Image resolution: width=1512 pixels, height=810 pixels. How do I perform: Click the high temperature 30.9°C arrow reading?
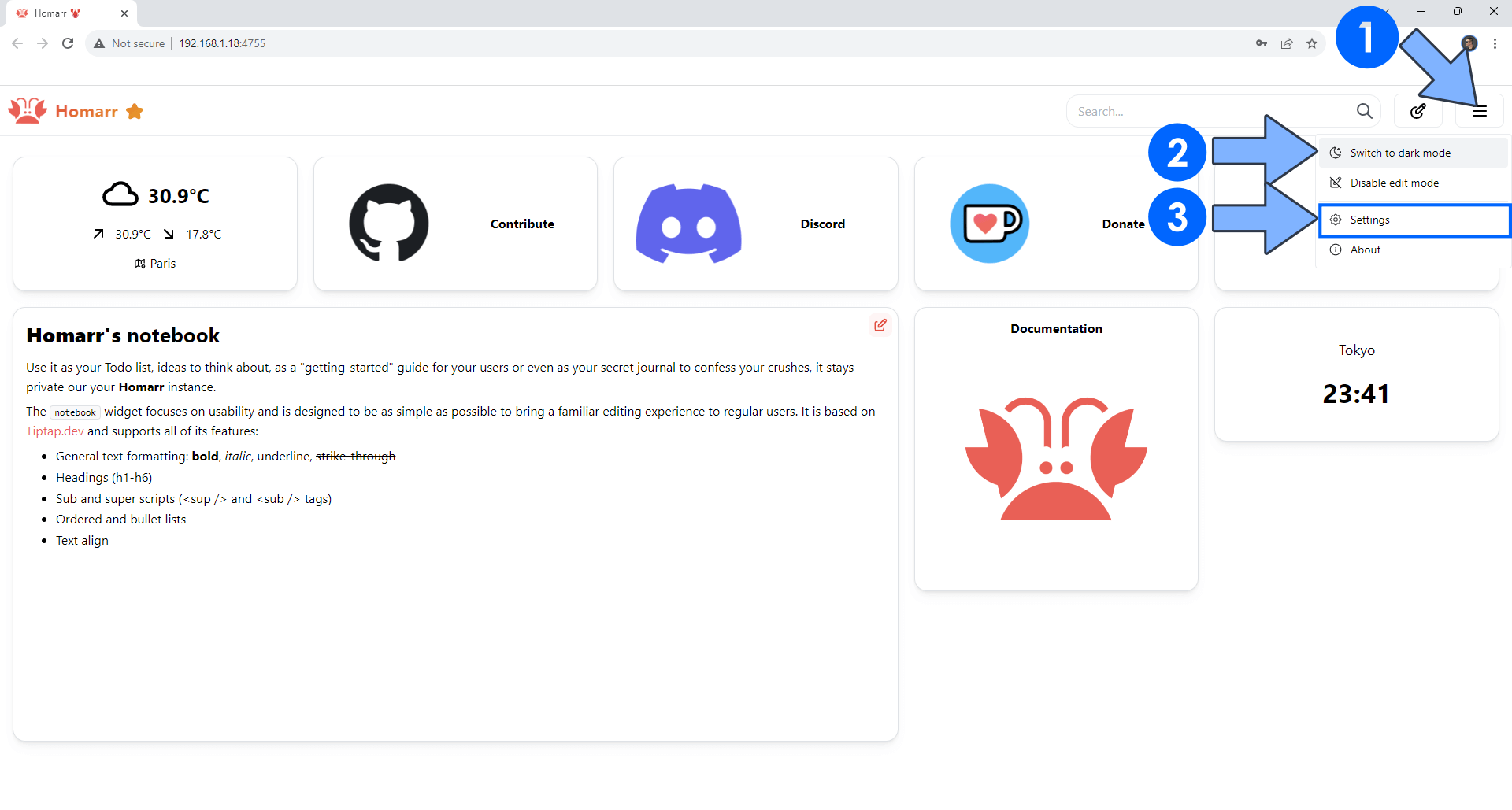click(122, 235)
